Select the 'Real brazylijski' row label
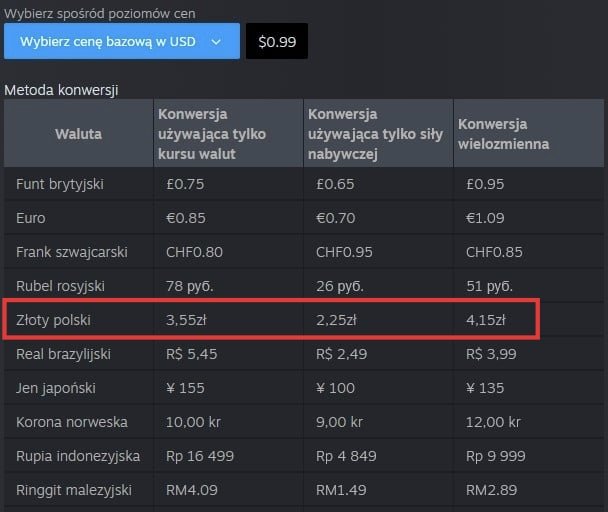This screenshot has width=608, height=512. (63, 354)
